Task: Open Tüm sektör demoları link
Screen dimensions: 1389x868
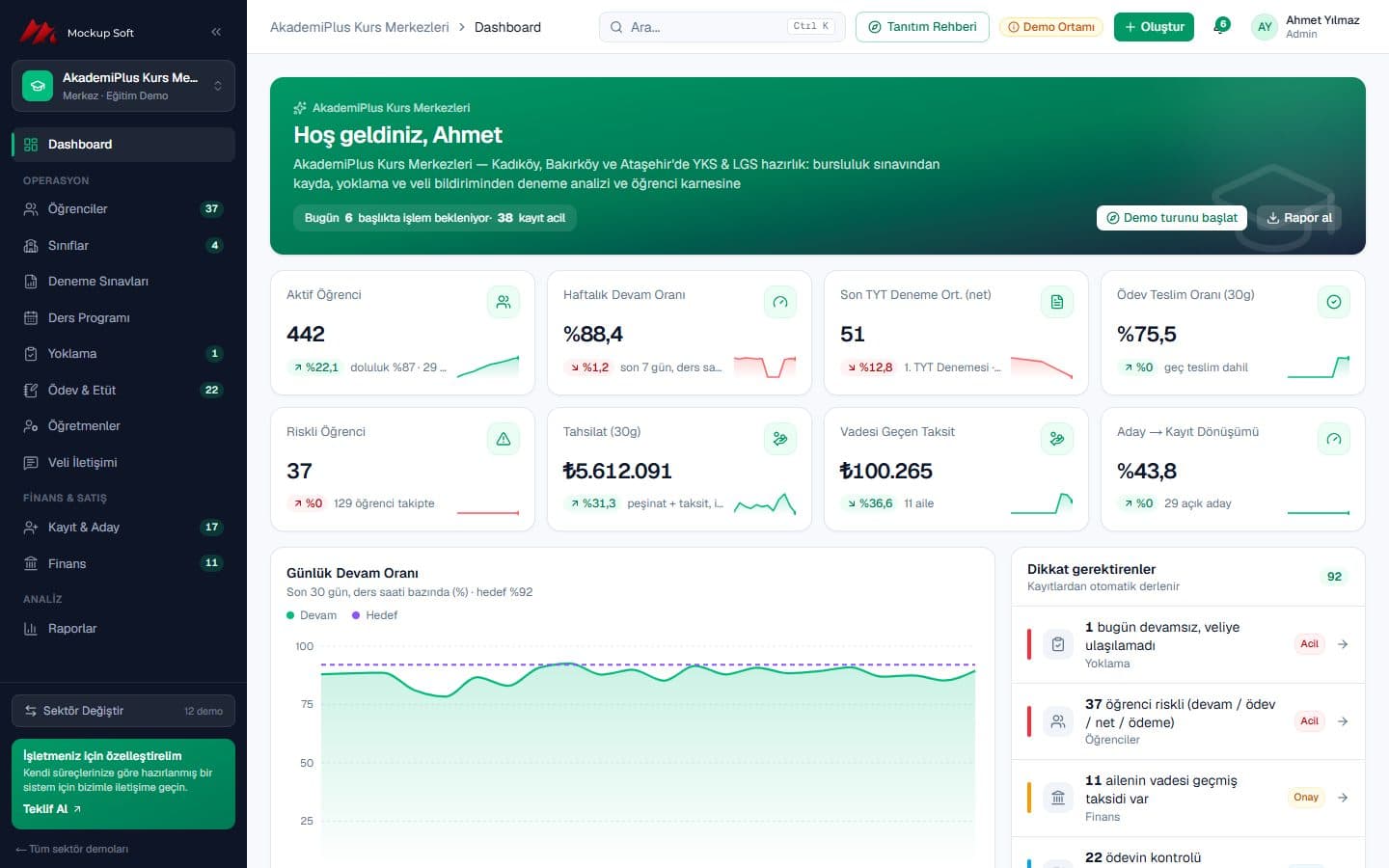Action: coord(72,849)
